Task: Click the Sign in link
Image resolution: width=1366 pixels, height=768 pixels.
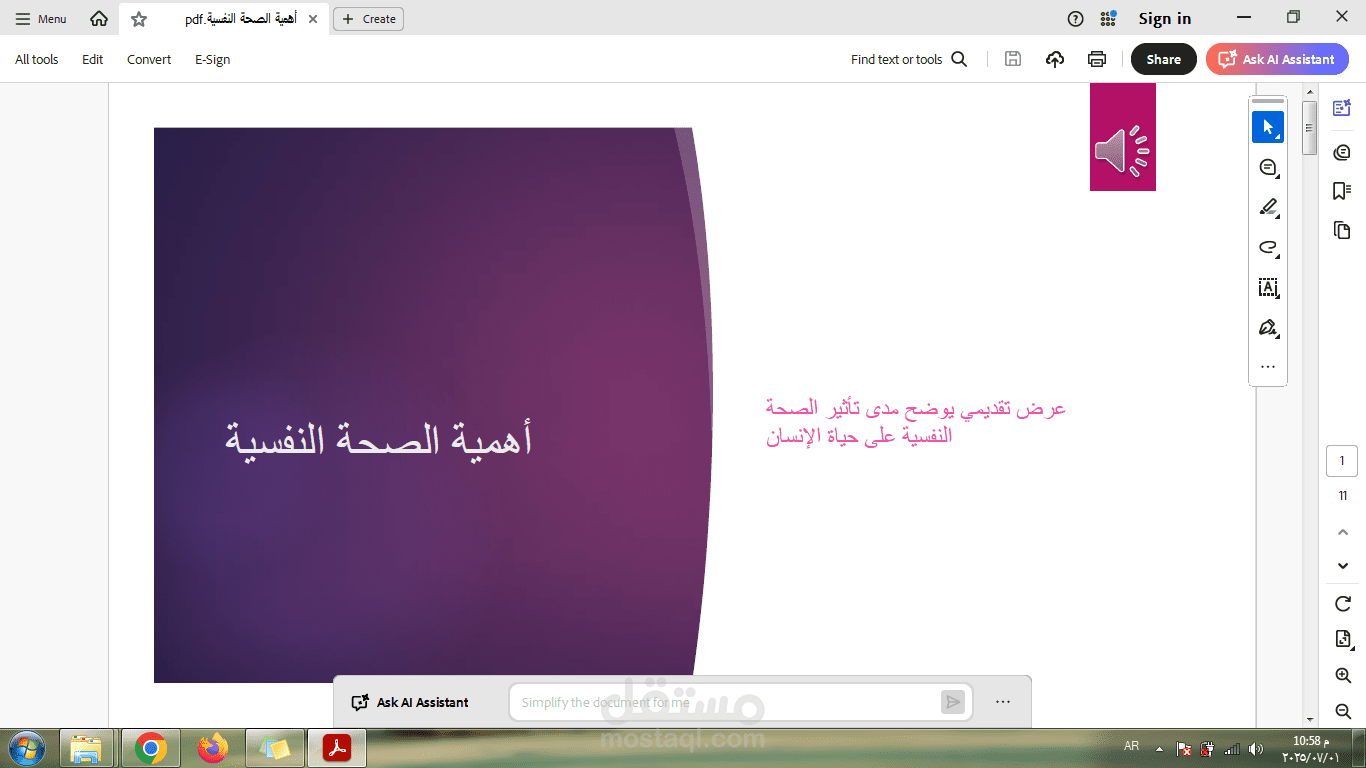Action: pyautogui.click(x=1165, y=19)
